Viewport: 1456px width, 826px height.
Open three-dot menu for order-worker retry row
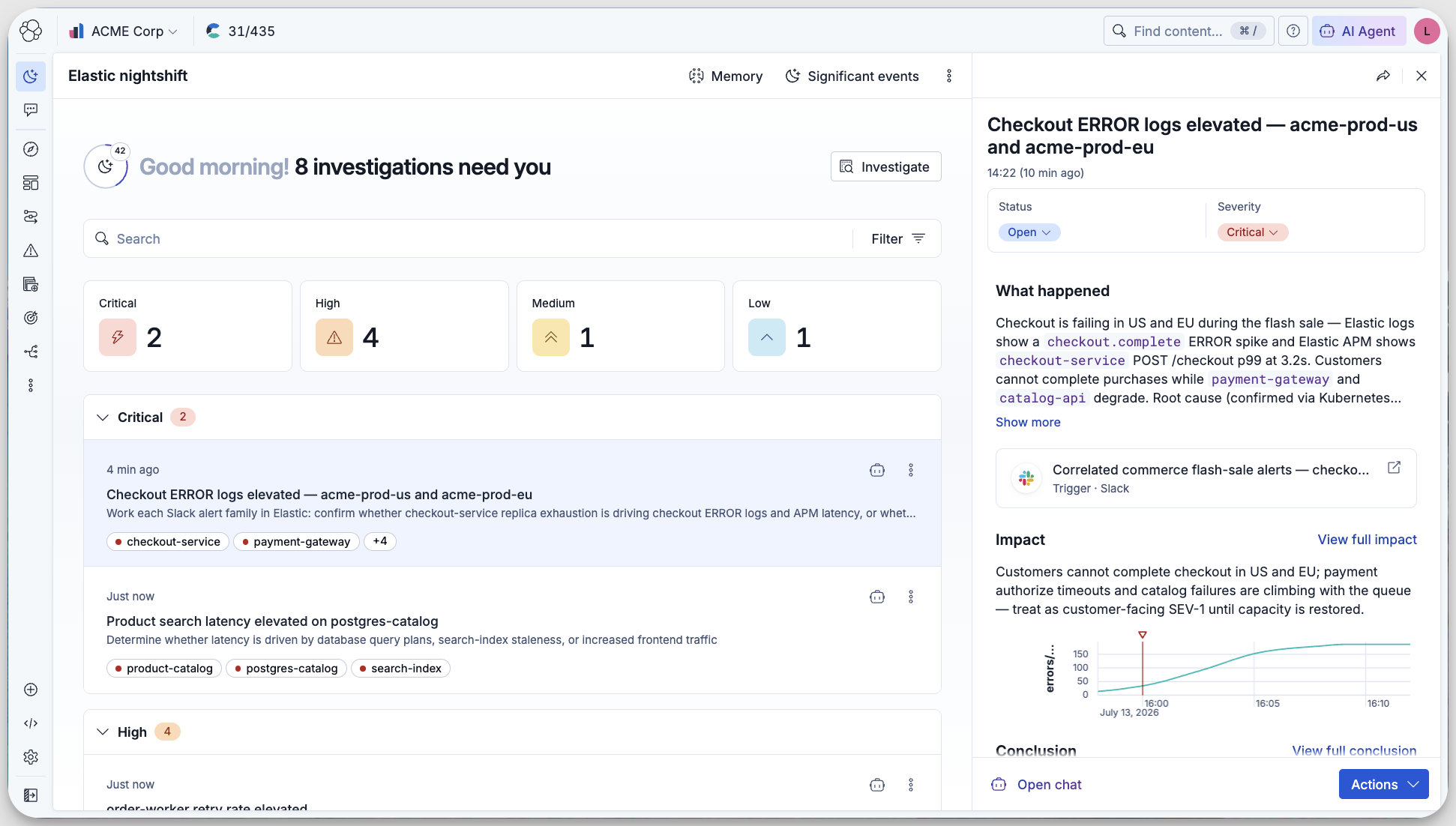pyautogui.click(x=911, y=785)
